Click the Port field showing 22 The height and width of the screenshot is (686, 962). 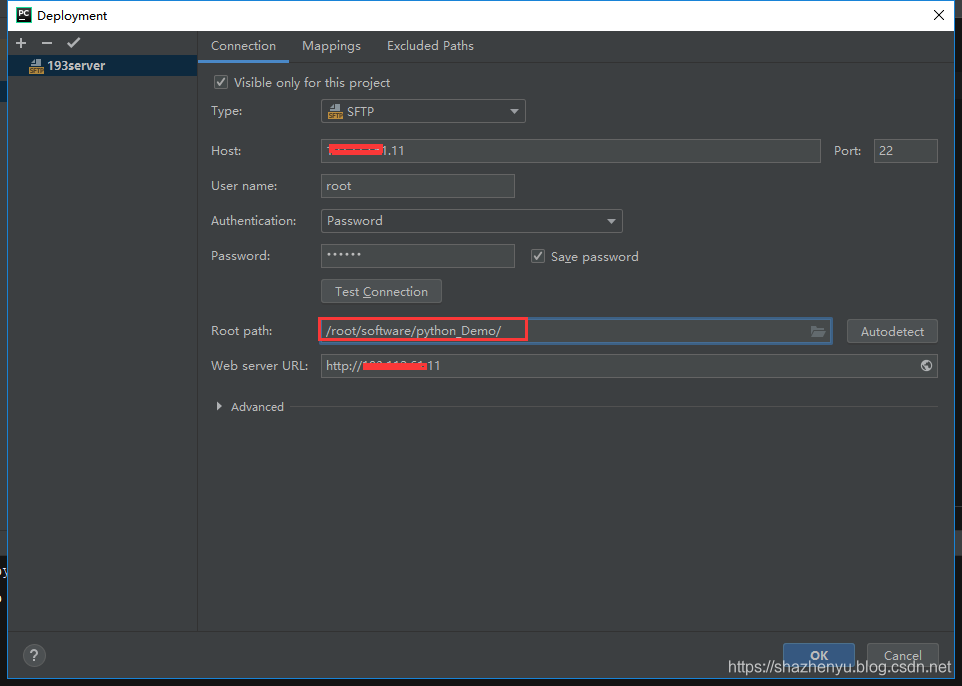pyautogui.click(x=906, y=151)
